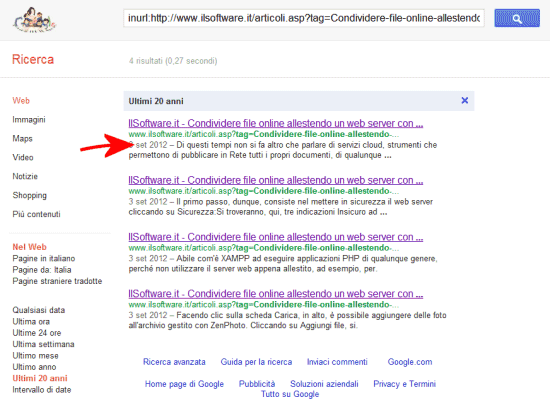Choose Ultima ora time filter
This screenshot has width=550, height=414.
(x=31, y=321)
